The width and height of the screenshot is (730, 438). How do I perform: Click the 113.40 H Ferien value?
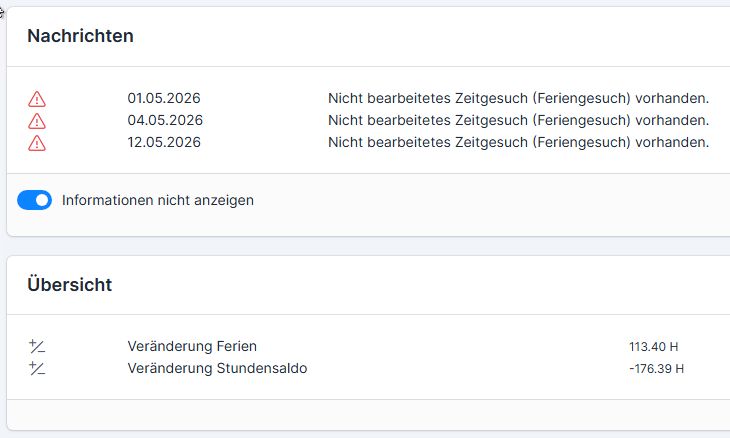654,347
